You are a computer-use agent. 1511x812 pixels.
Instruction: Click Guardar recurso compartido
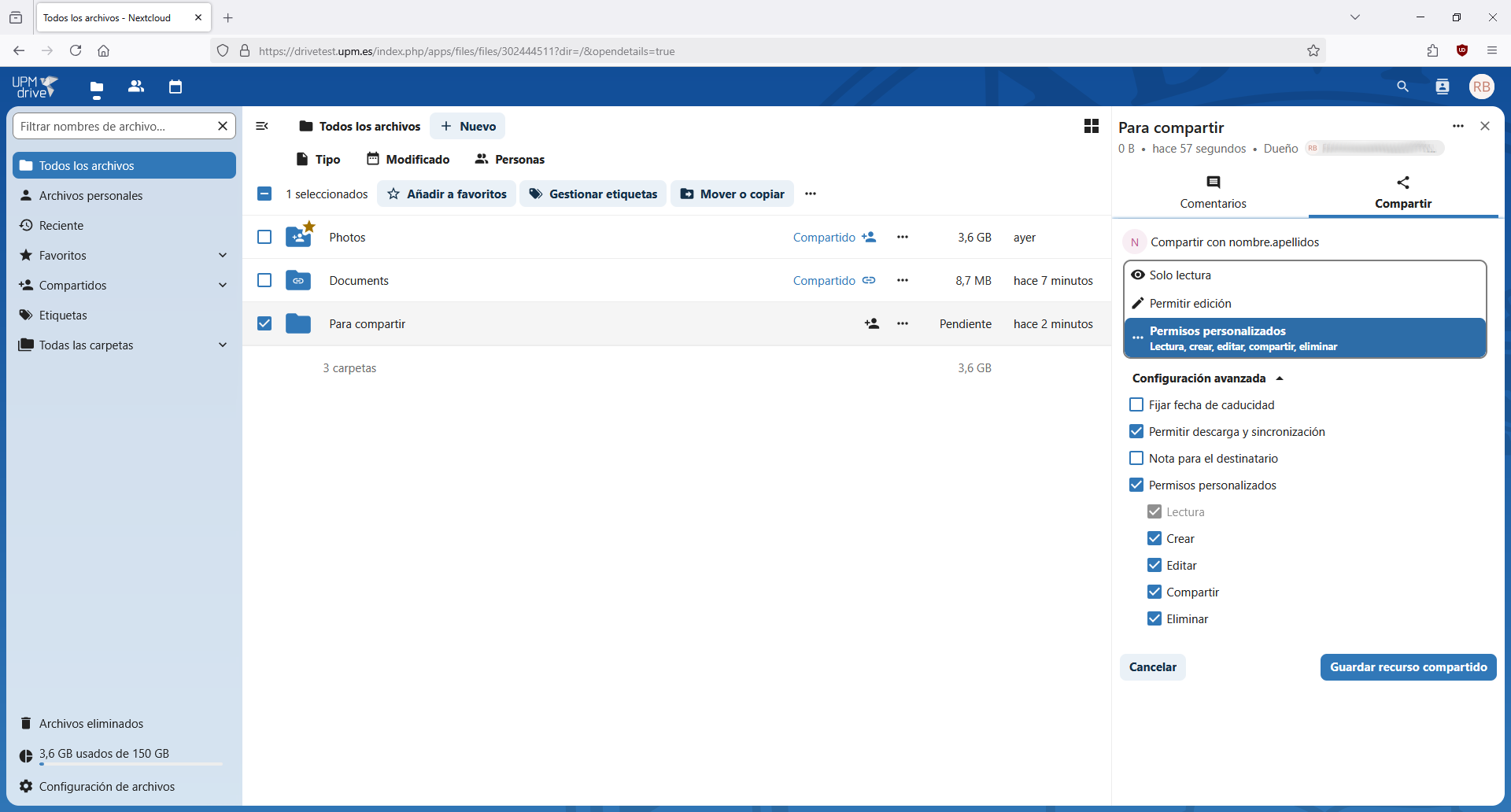[x=1409, y=666]
